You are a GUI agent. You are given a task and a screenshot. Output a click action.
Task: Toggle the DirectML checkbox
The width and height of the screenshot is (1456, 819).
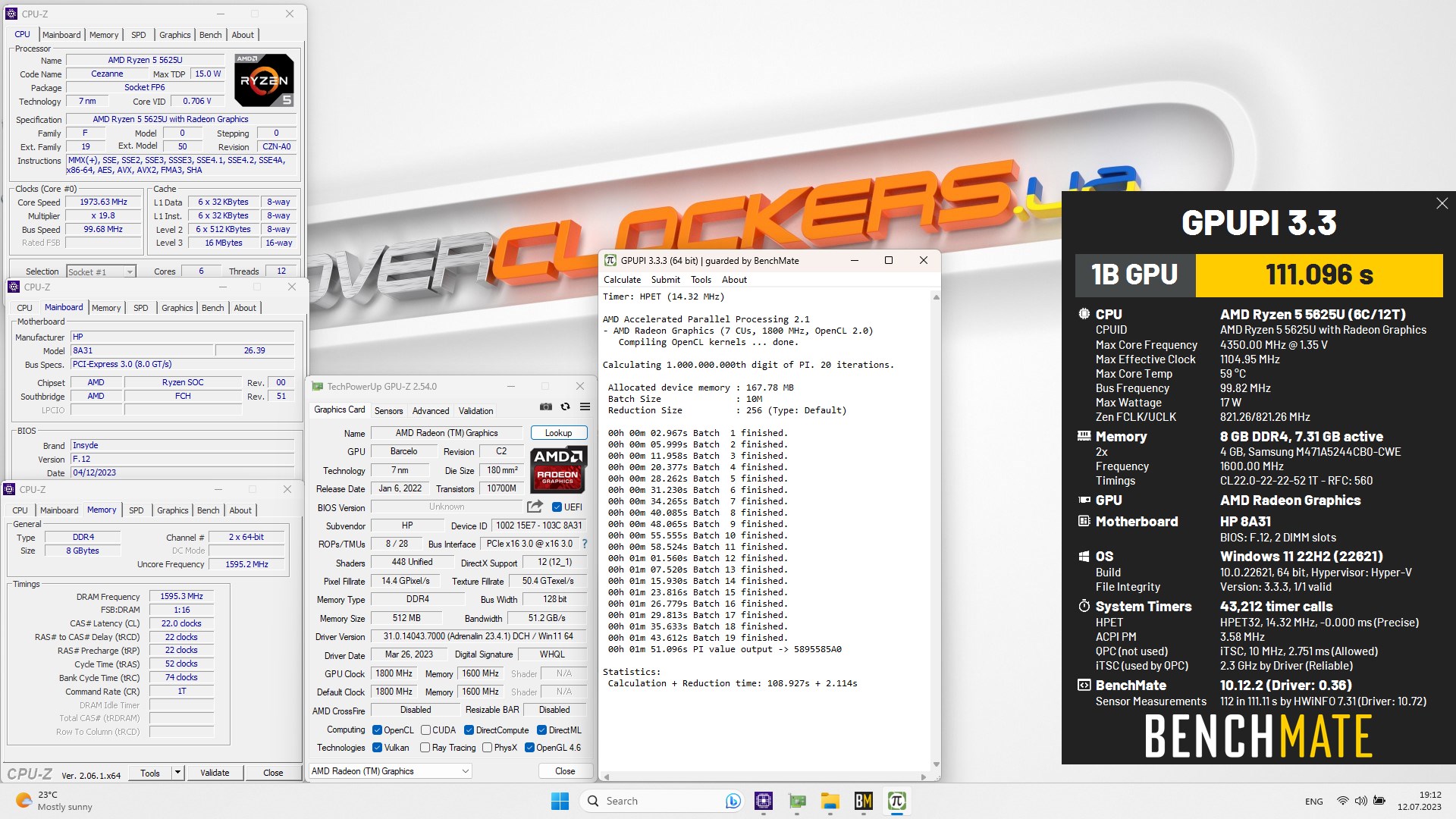click(x=541, y=730)
